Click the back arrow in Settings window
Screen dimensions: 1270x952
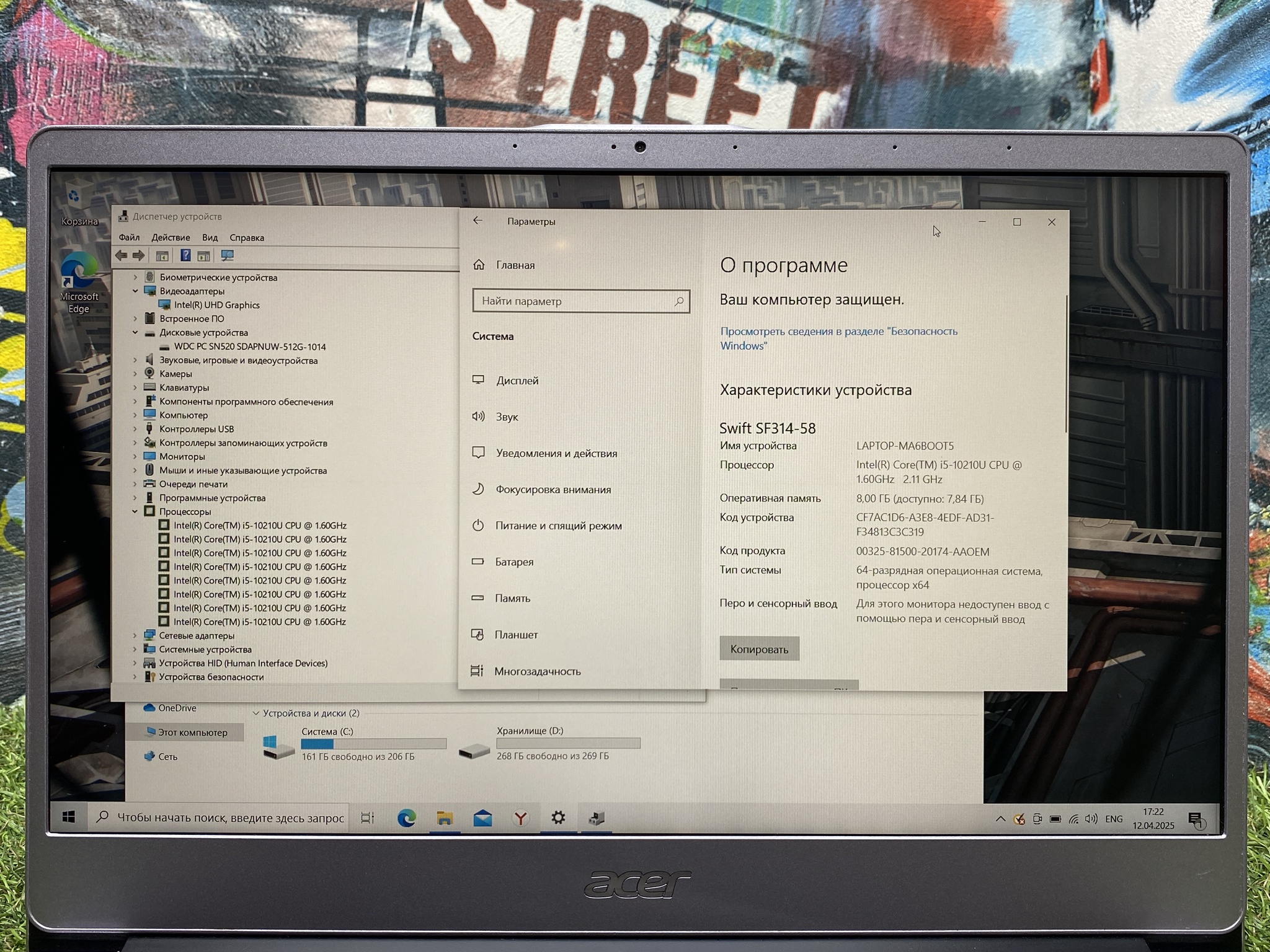tap(477, 221)
